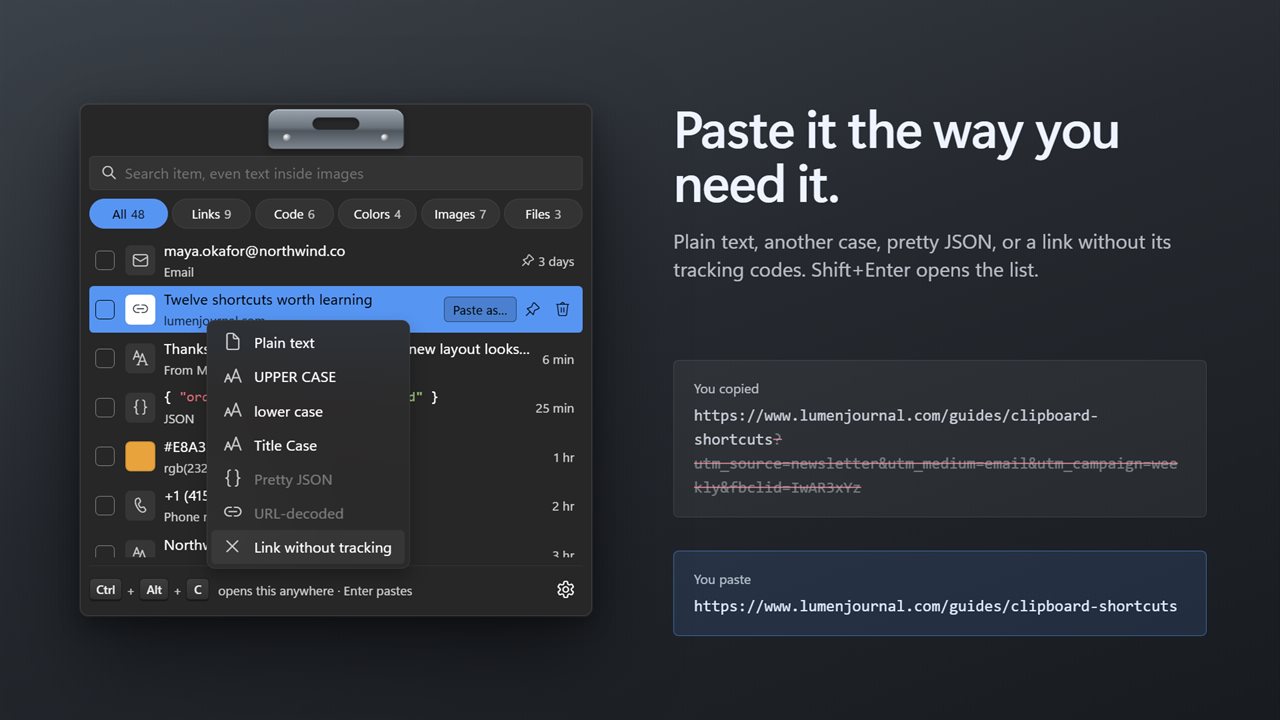1280x720 pixels.
Task: Open the Paste as... menu button
Action: click(480, 310)
